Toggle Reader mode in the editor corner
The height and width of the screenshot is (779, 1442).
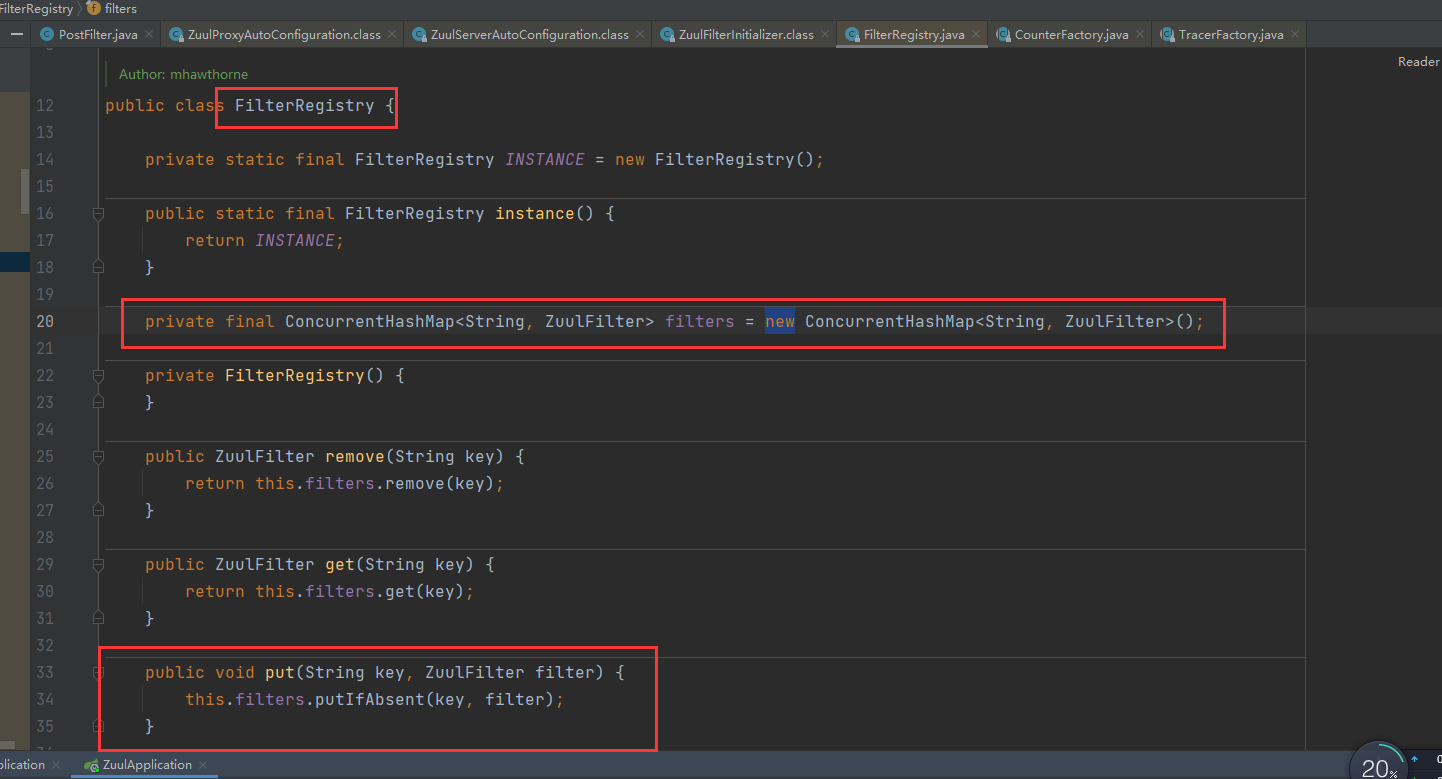tap(1418, 62)
